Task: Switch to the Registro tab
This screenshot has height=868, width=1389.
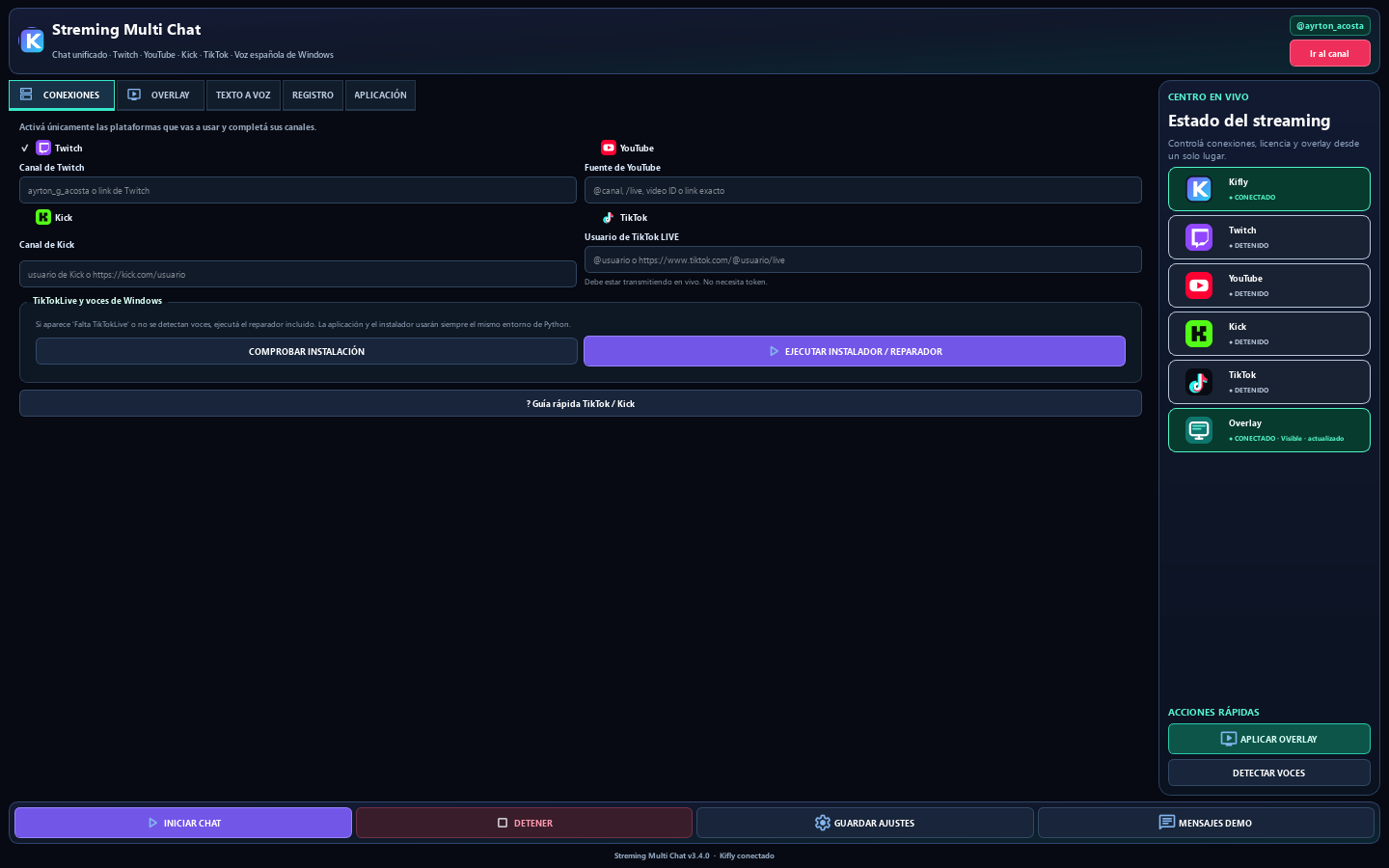Action: point(313,95)
